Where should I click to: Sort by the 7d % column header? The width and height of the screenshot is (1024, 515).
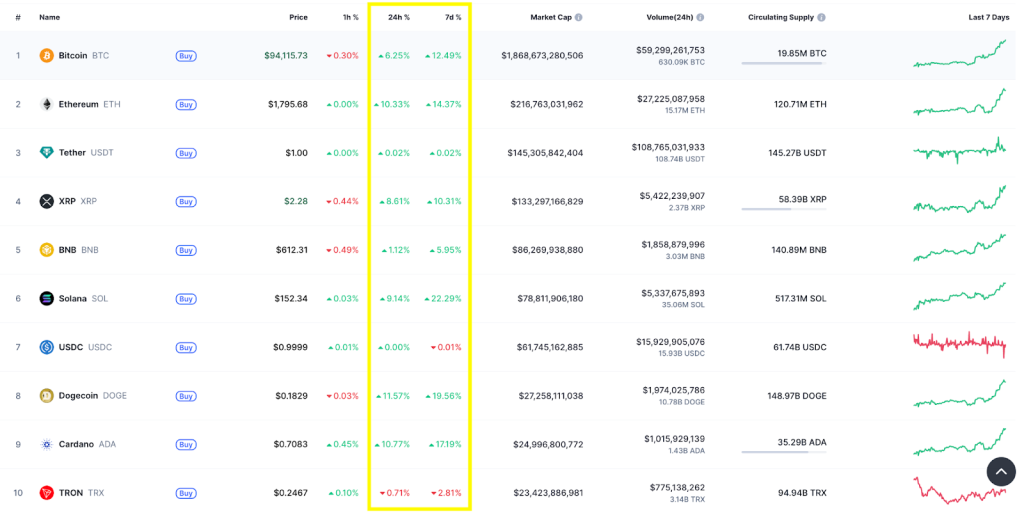[453, 17]
